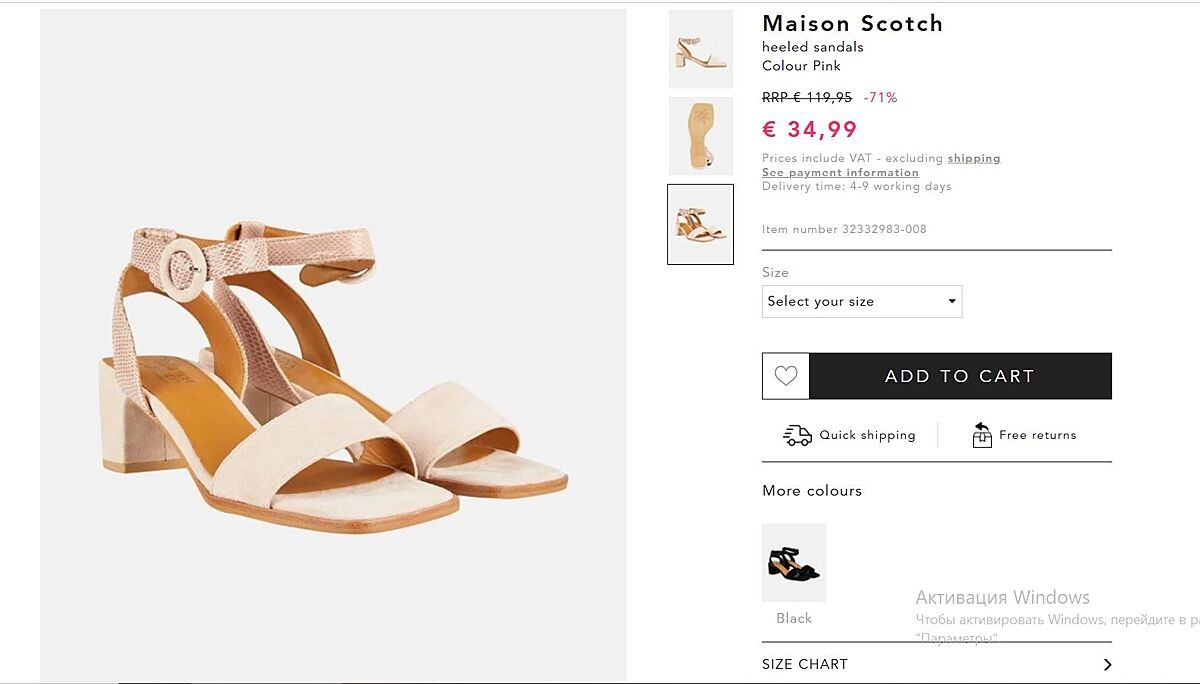The width and height of the screenshot is (1200, 684).
Task: View the selected pair thumbnail
Action: pyautogui.click(x=700, y=224)
